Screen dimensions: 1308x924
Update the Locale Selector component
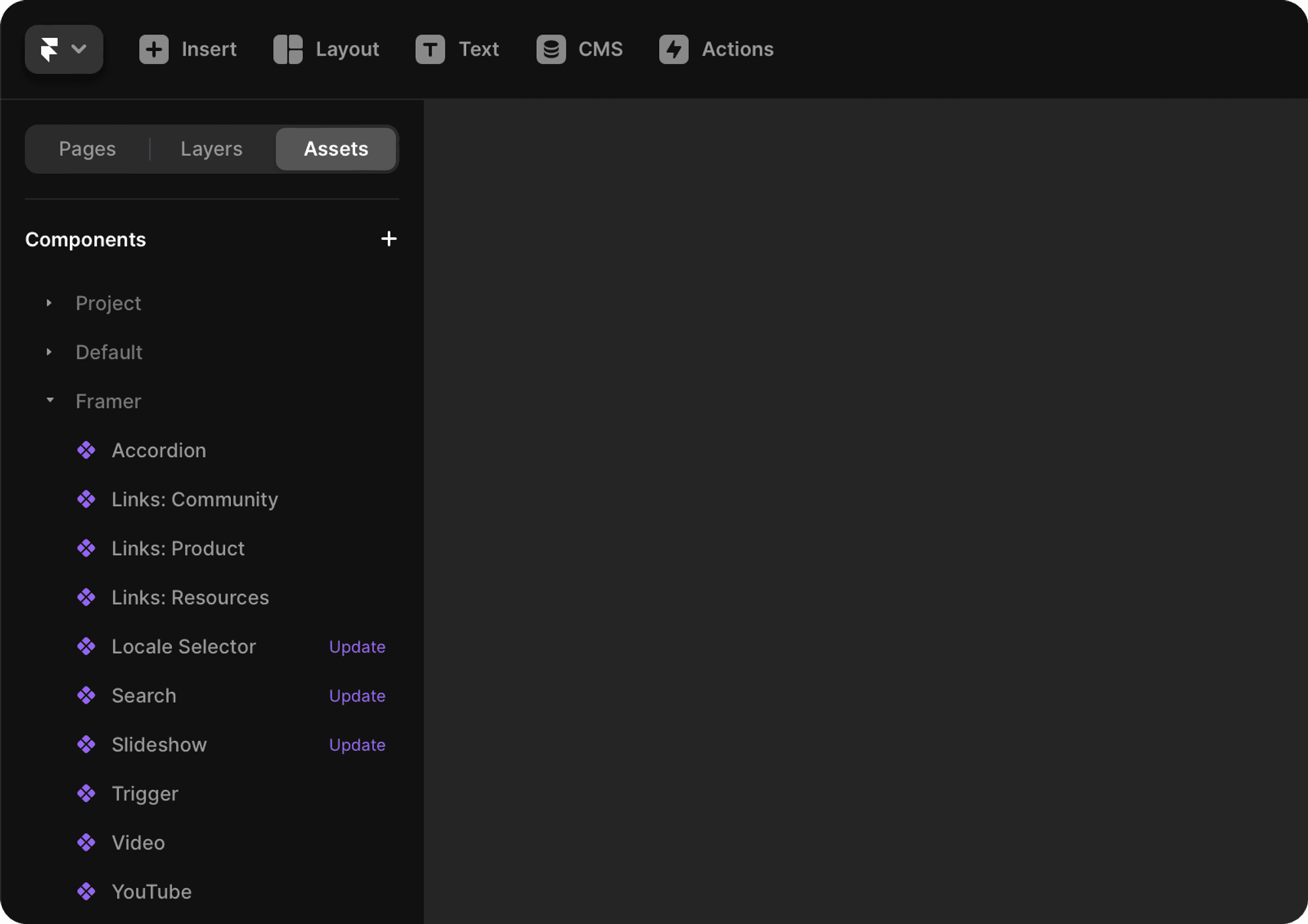357,647
